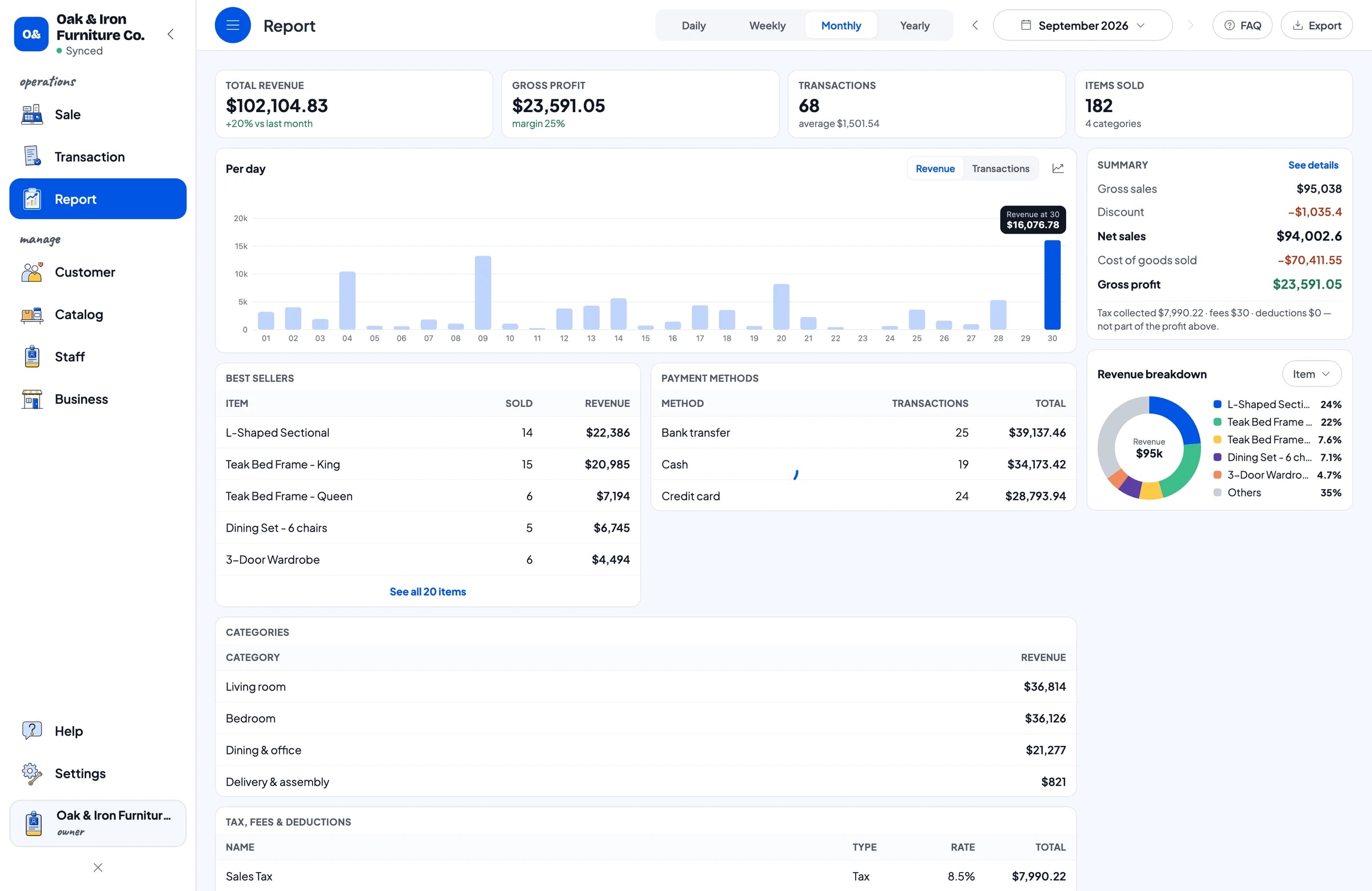Click the day 30 revenue bar
This screenshot has width=1372, height=891.
click(x=1052, y=285)
